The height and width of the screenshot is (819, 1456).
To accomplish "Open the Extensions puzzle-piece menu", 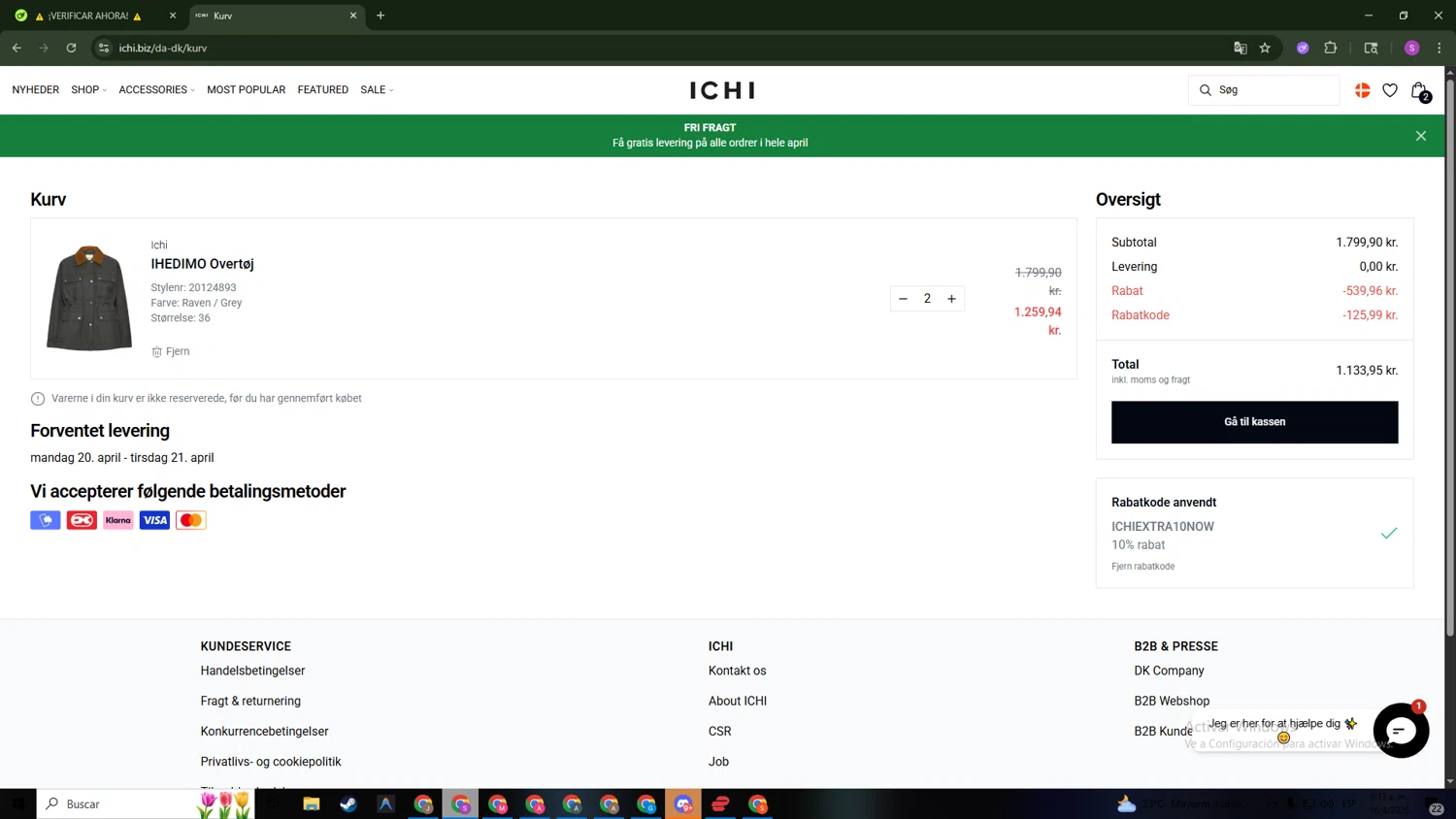I will coord(1331,48).
